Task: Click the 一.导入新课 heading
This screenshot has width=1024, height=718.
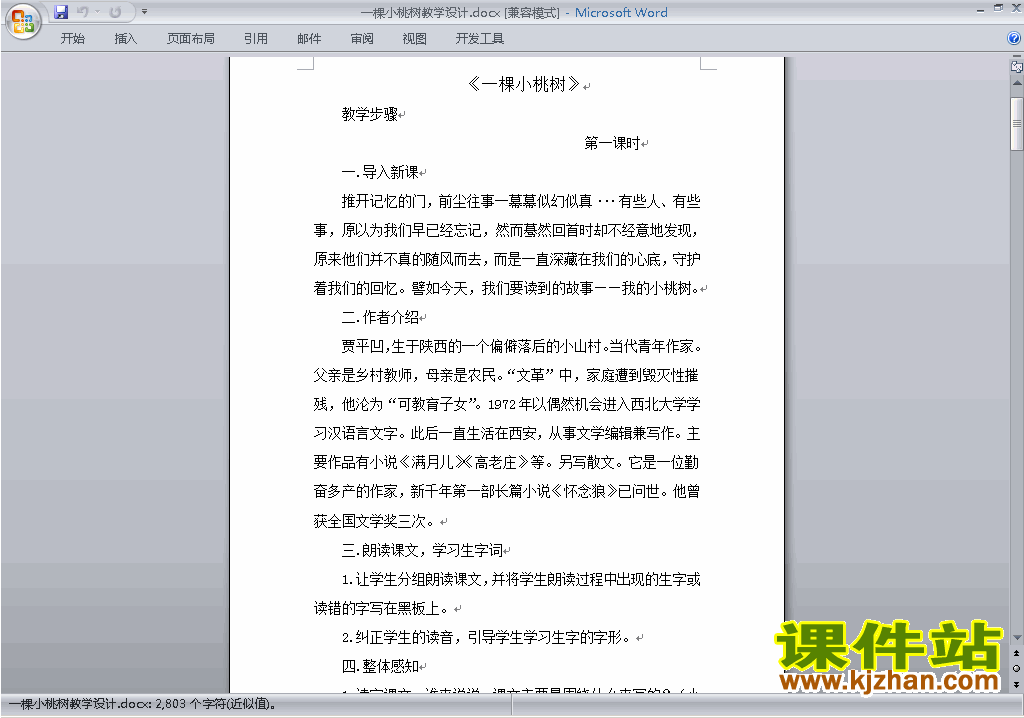Action: 380,172
